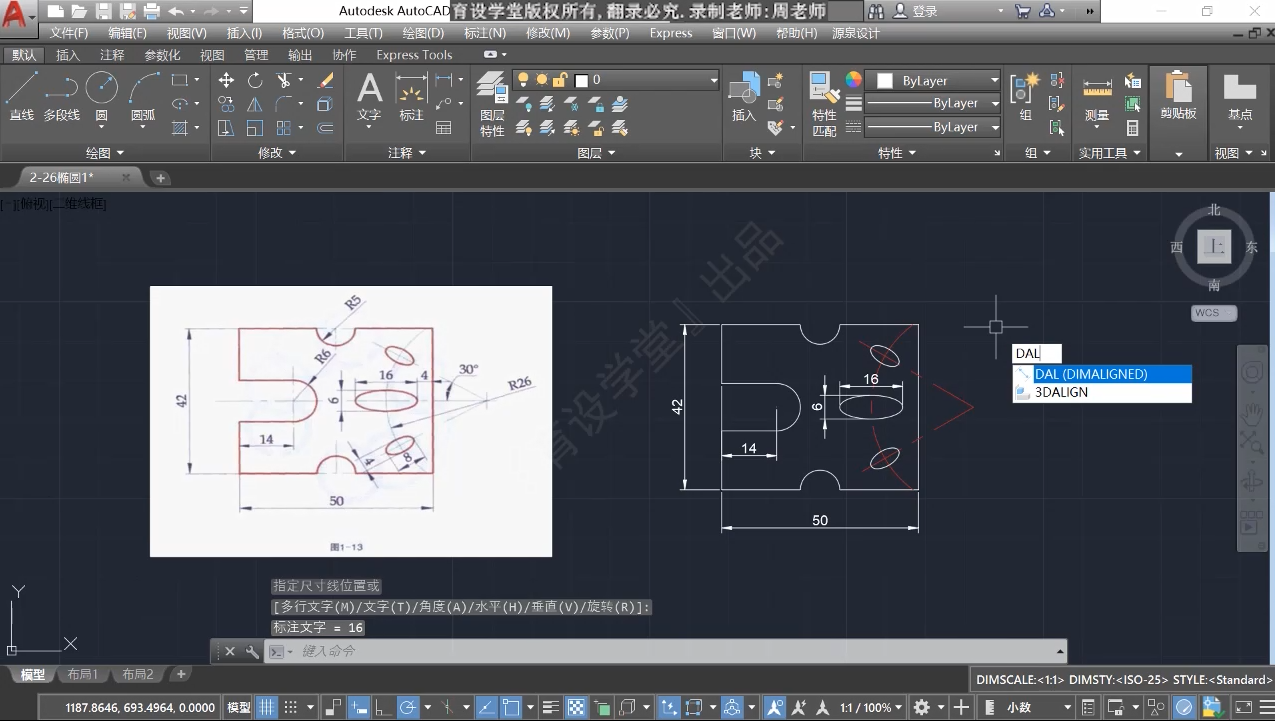This screenshot has width=1275, height=721.
Task: Add a new drawing tab
Action: point(160,178)
